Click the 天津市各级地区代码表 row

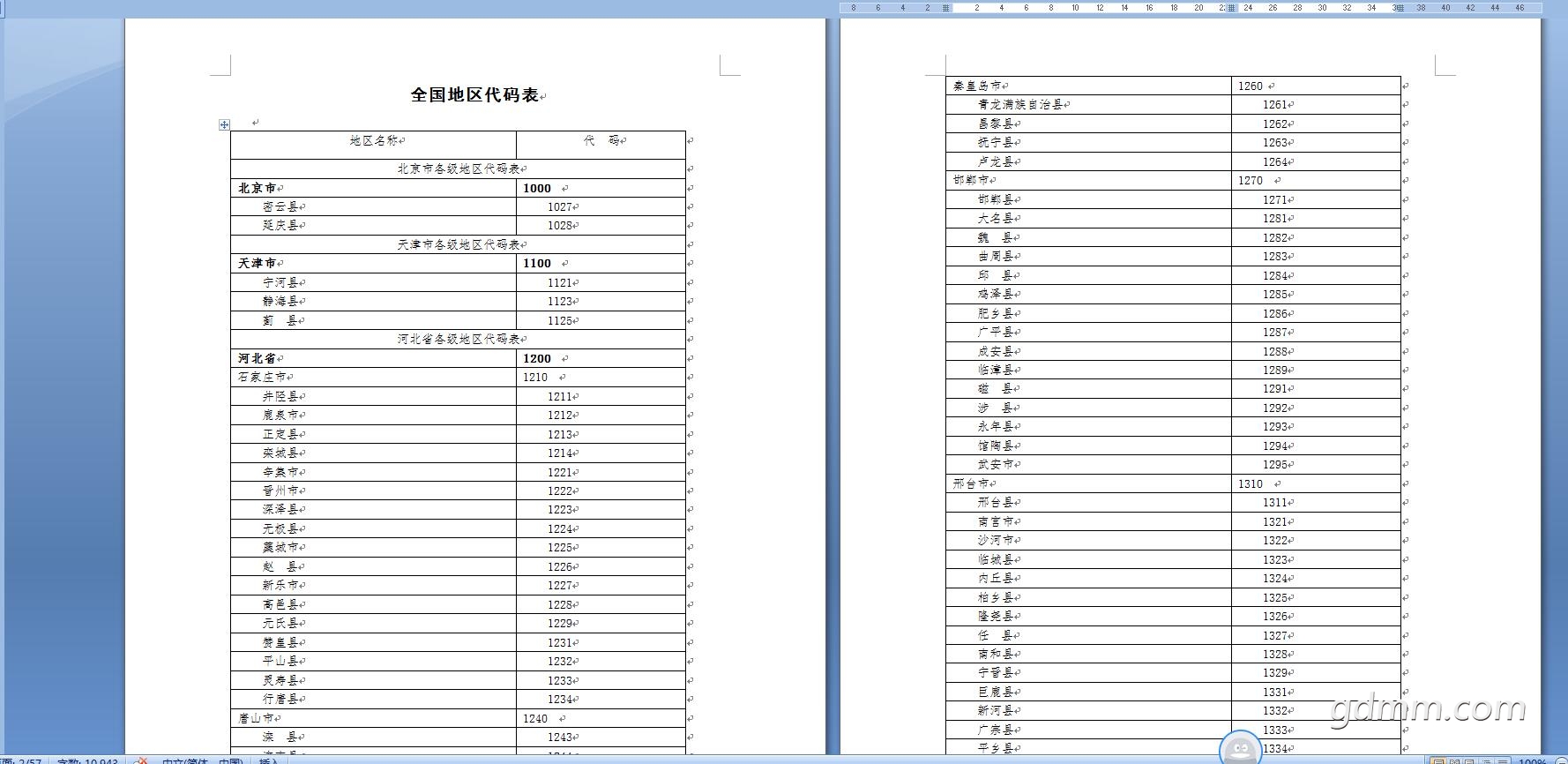point(458,244)
